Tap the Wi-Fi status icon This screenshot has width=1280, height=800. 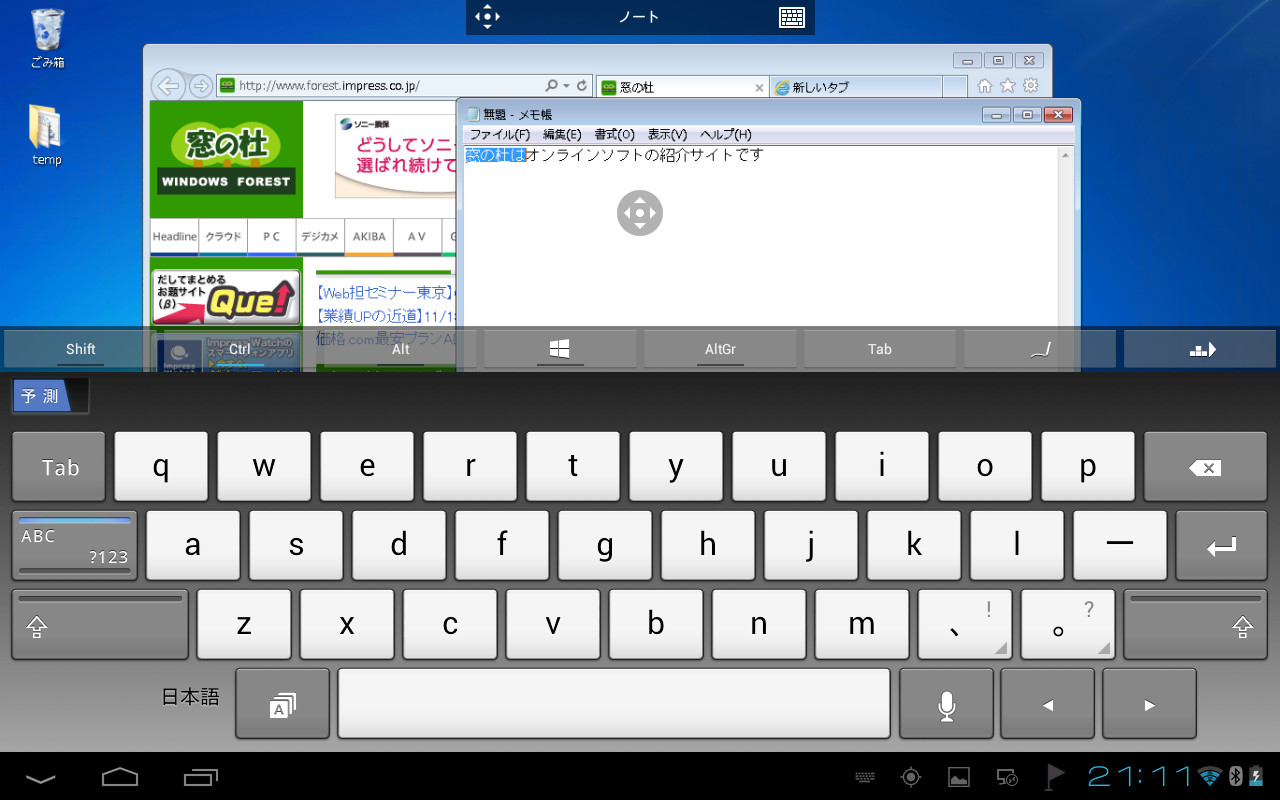coord(1210,777)
